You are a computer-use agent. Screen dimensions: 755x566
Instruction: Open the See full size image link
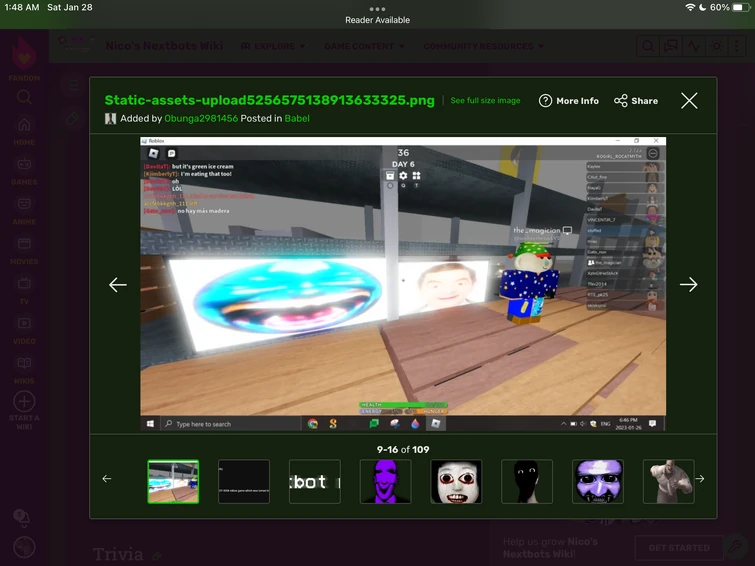pyautogui.click(x=485, y=100)
